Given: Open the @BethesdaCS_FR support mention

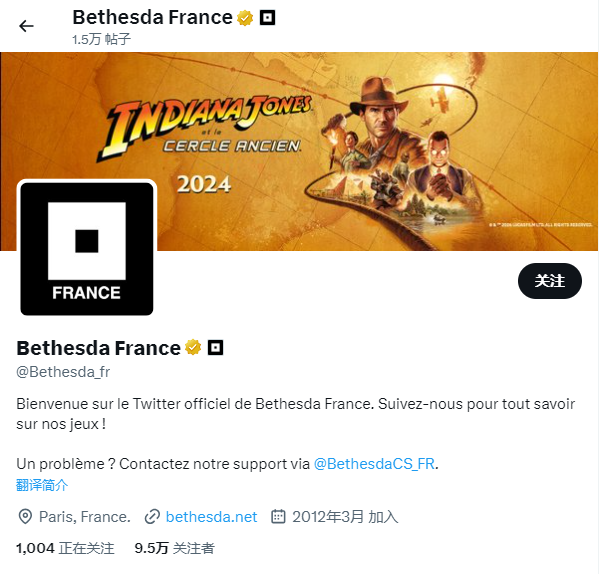Looking at the screenshot, I should point(375,464).
